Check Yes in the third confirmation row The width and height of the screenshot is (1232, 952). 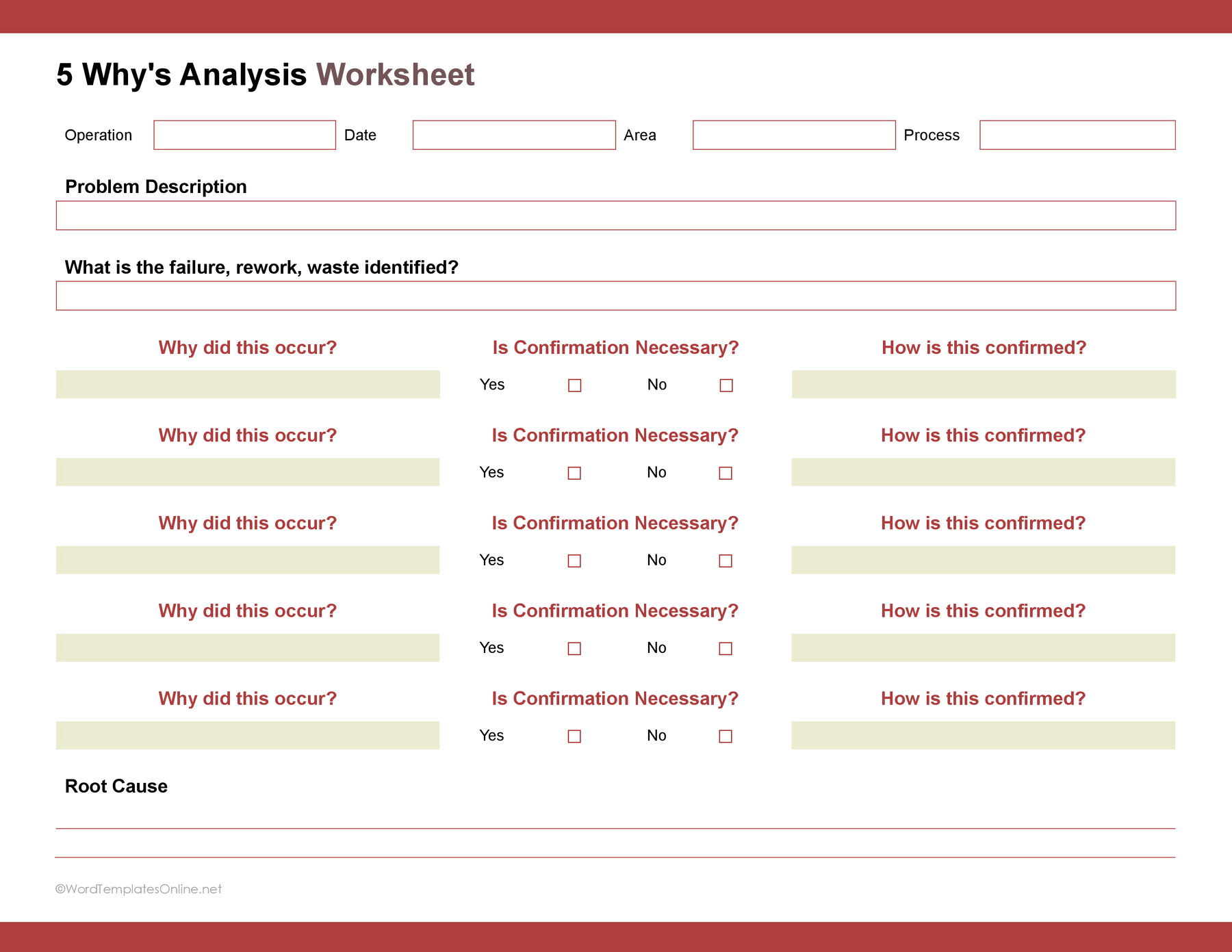[574, 561]
